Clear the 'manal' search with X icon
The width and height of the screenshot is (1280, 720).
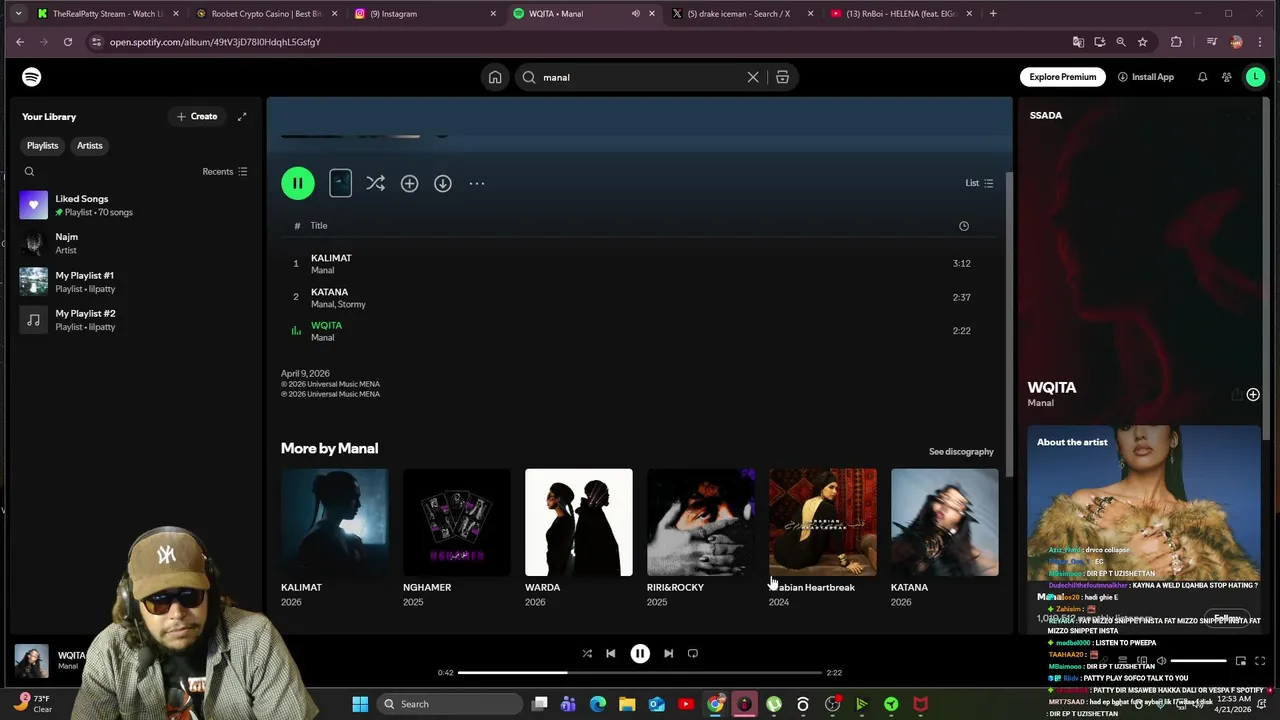coord(753,77)
